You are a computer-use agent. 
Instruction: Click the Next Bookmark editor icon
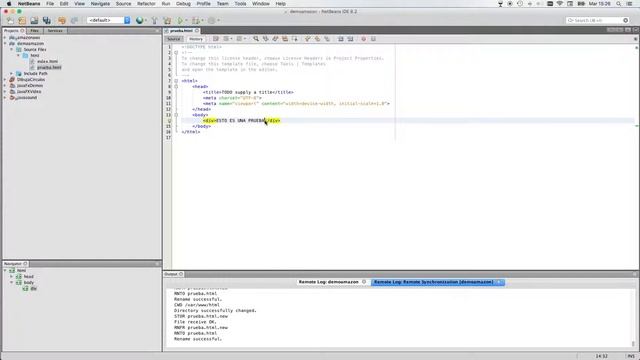tap(317, 39)
